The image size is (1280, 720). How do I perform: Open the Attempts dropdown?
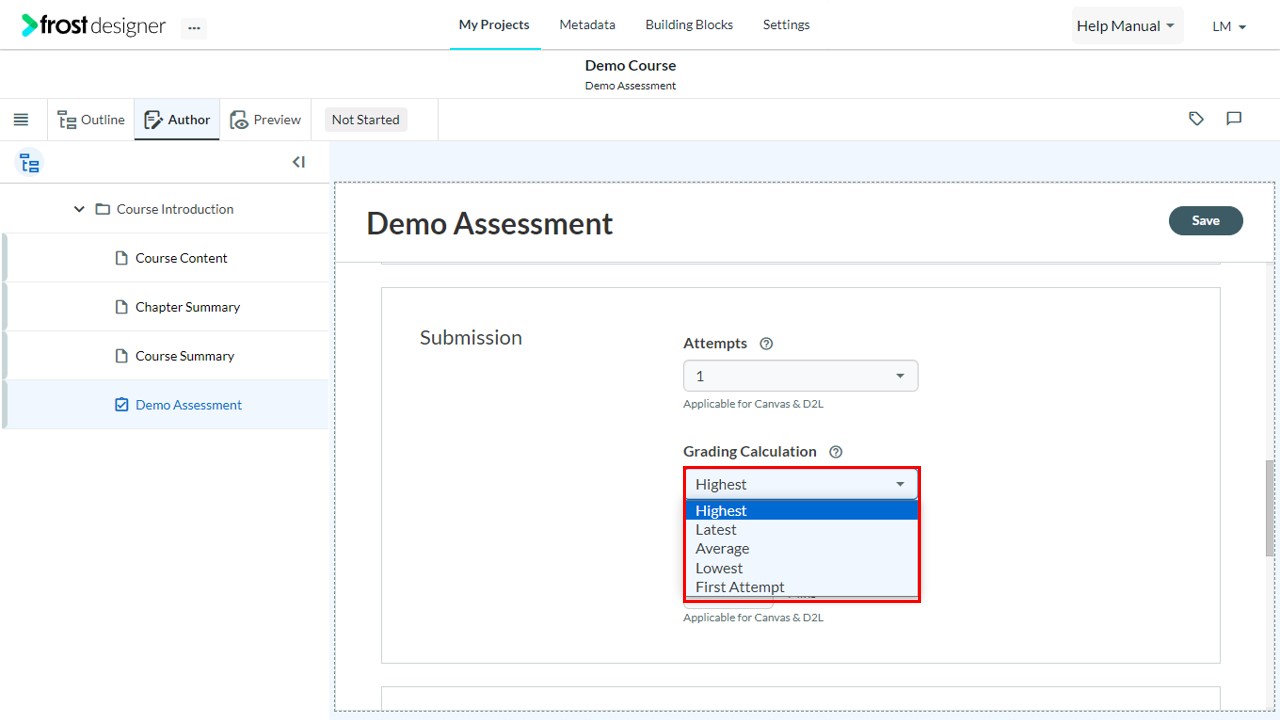(800, 376)
